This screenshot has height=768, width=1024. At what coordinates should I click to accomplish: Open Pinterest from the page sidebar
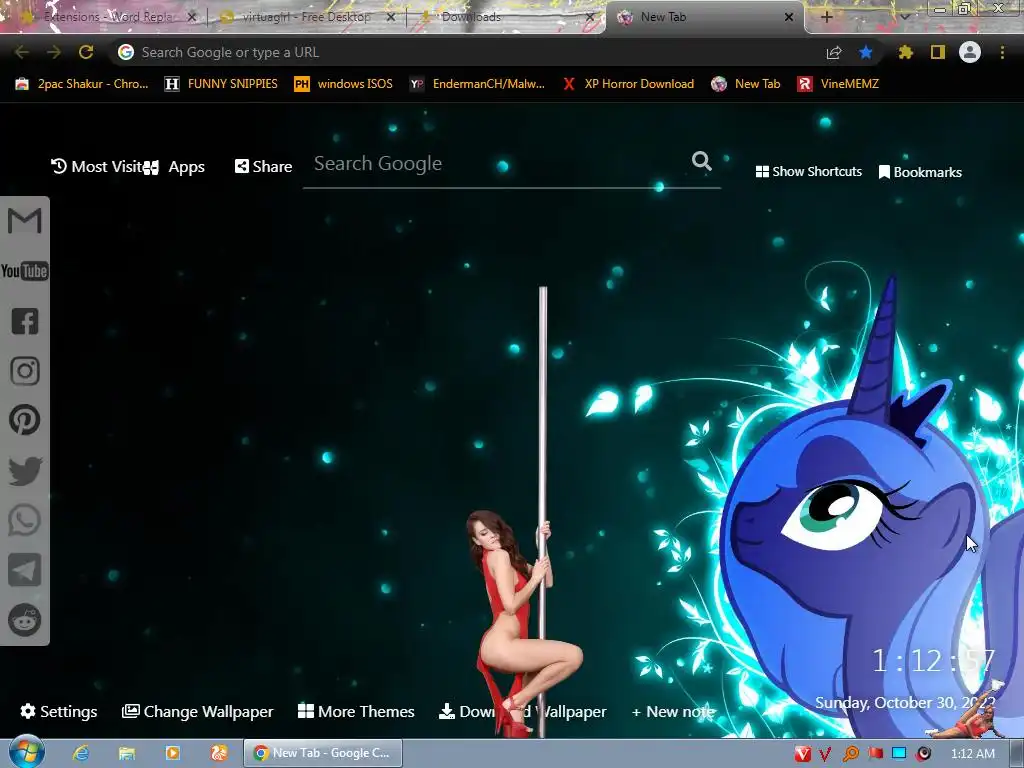click(x=25, y=420)
